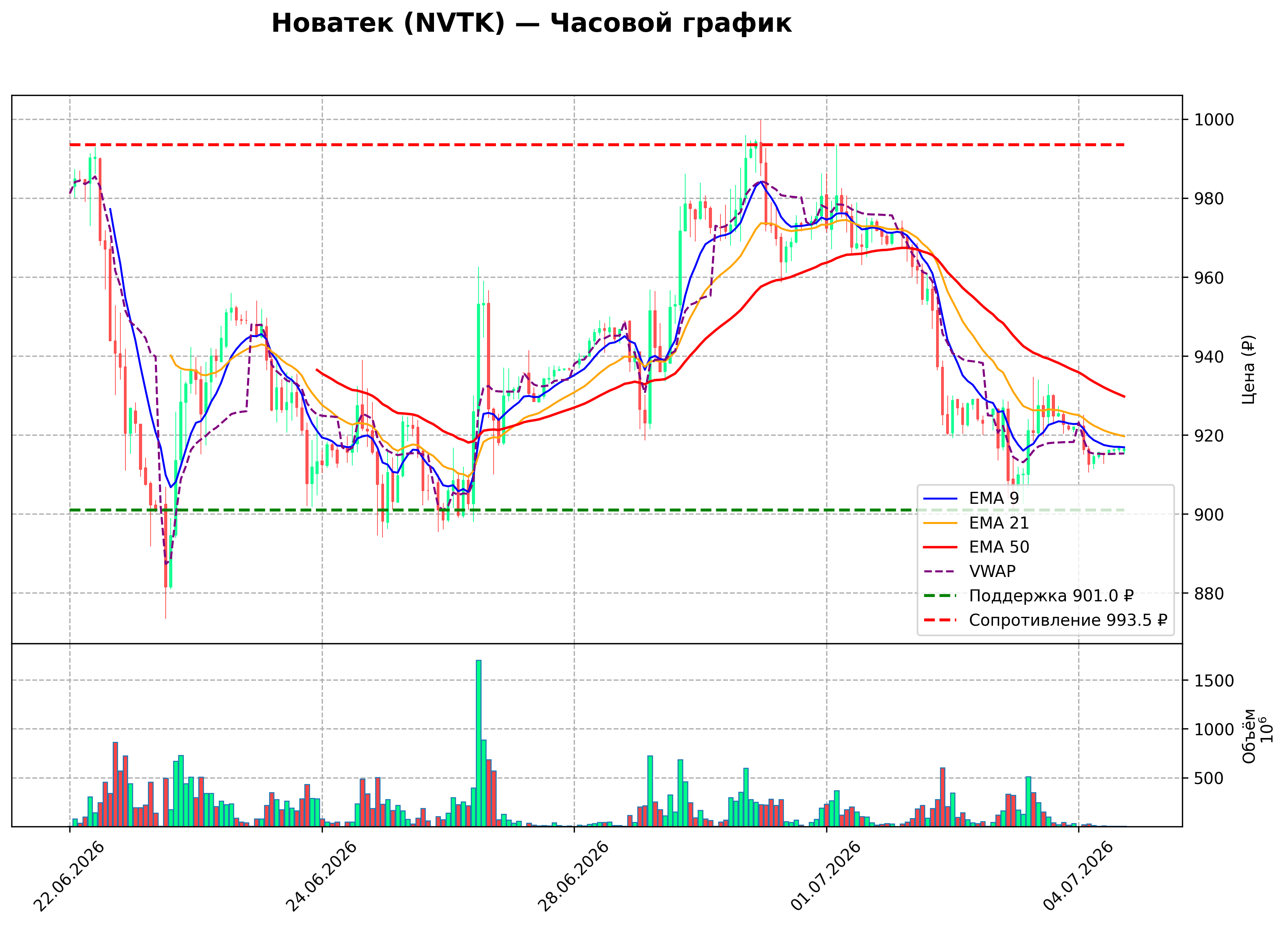Click the 1500 volume axis tick label
1288x926 pixels.
[1214, 681]
